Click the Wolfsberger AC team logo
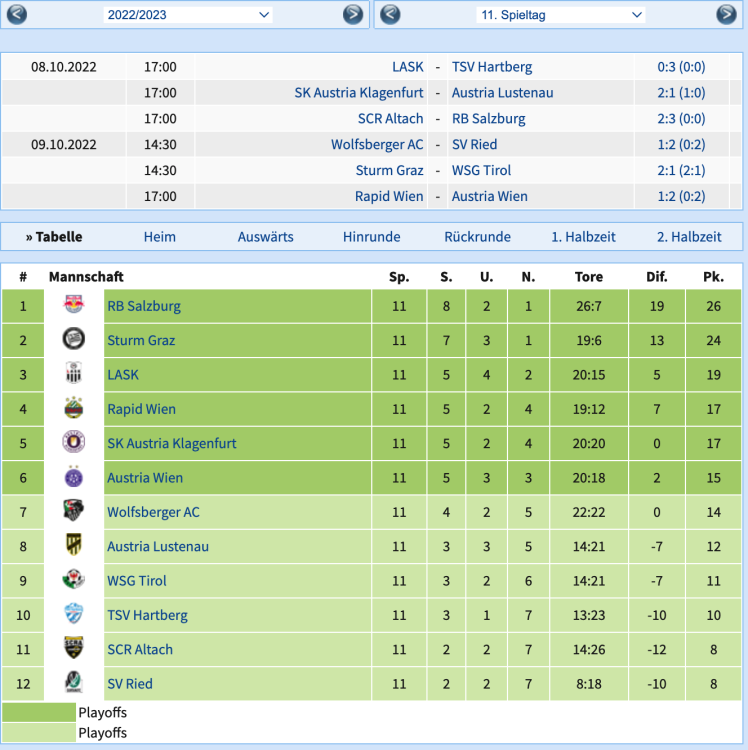Image resolution: width=748 pixels, height=750 pixels. [73, 512]
